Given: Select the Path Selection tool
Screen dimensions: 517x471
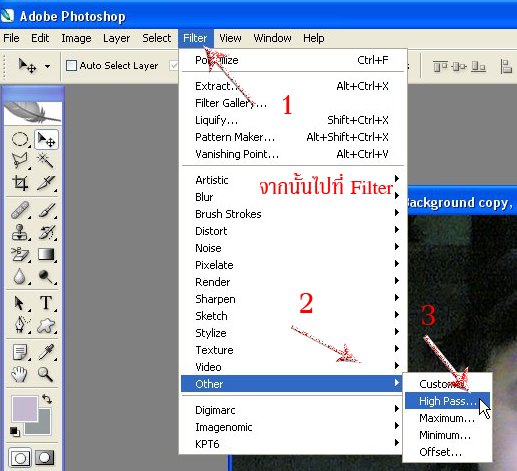Looking at the screenshot, I should point(20,303).
